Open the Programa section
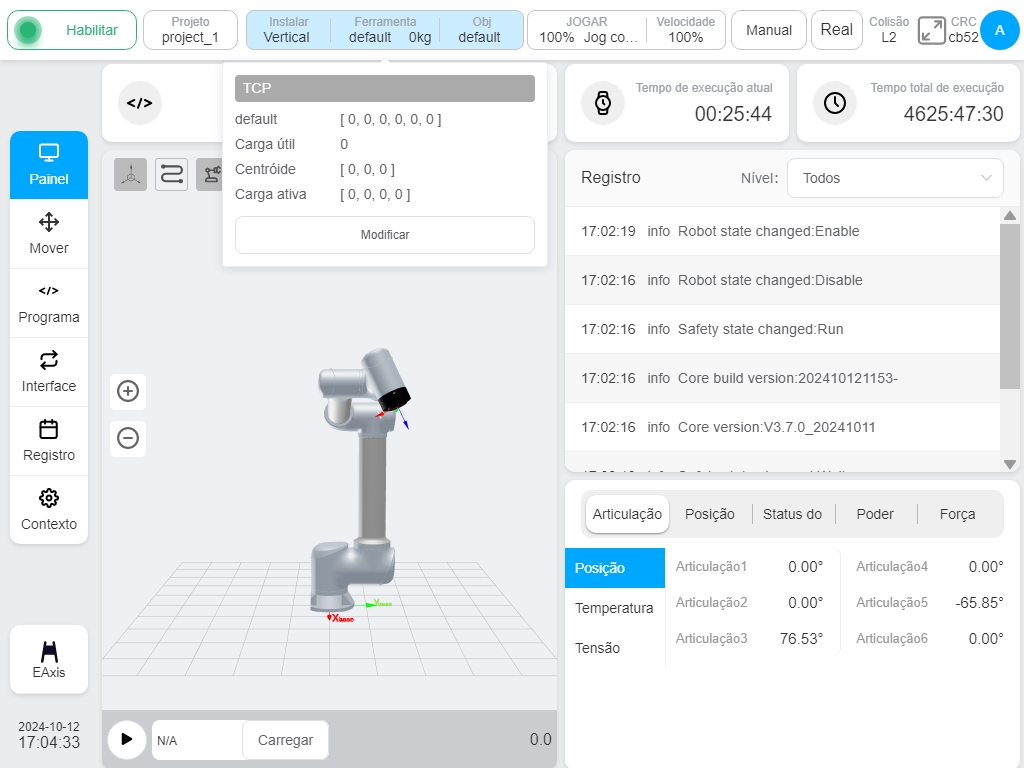The width and height of the screenshot is (1024, 768). (49, 303)
